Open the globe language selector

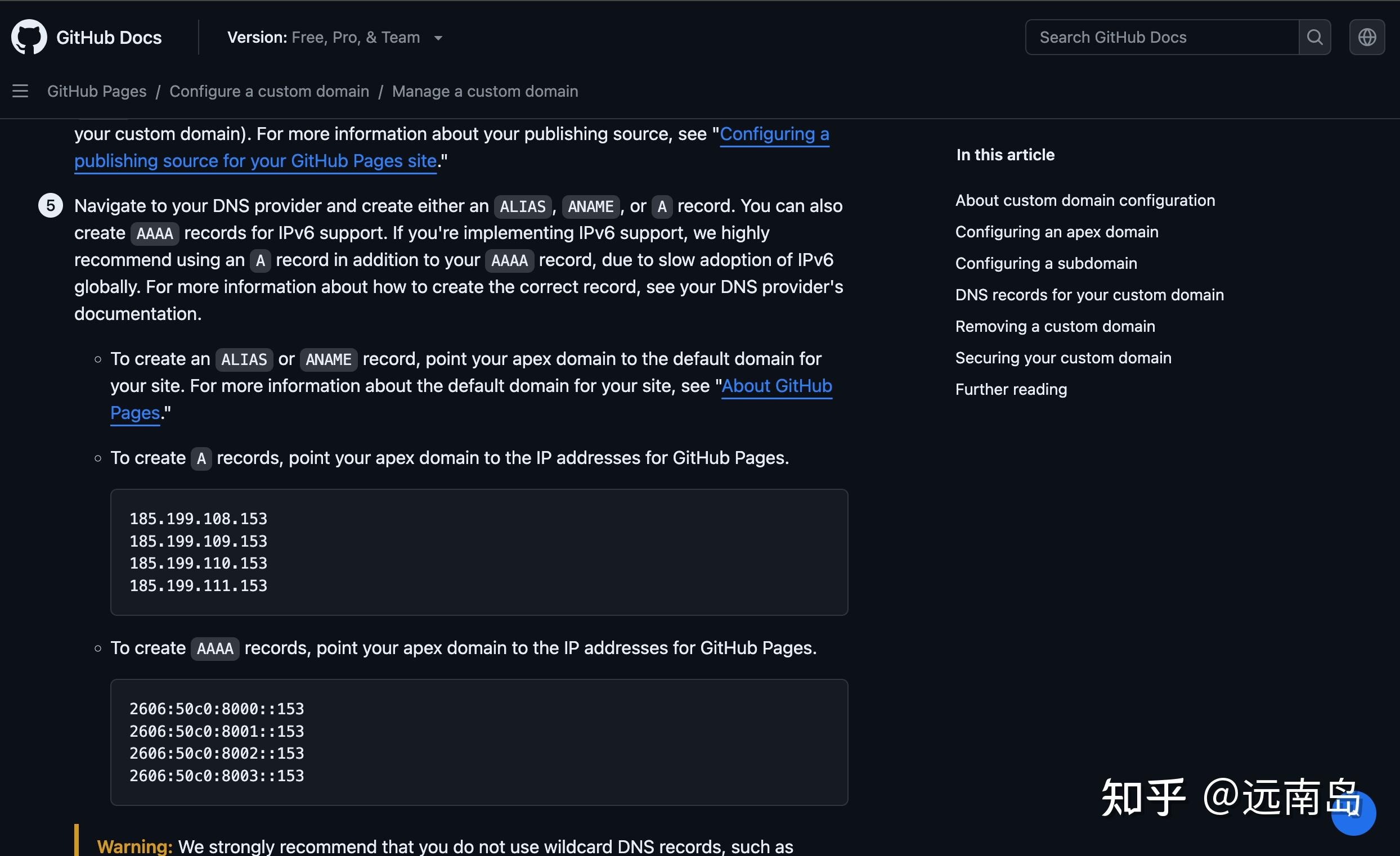[1367, 37]
